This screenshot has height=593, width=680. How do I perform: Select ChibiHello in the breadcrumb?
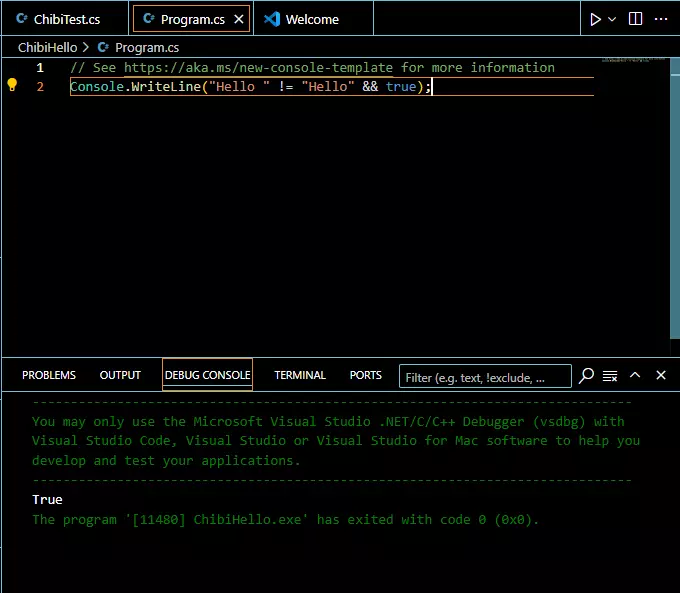[x=47, y=47]
